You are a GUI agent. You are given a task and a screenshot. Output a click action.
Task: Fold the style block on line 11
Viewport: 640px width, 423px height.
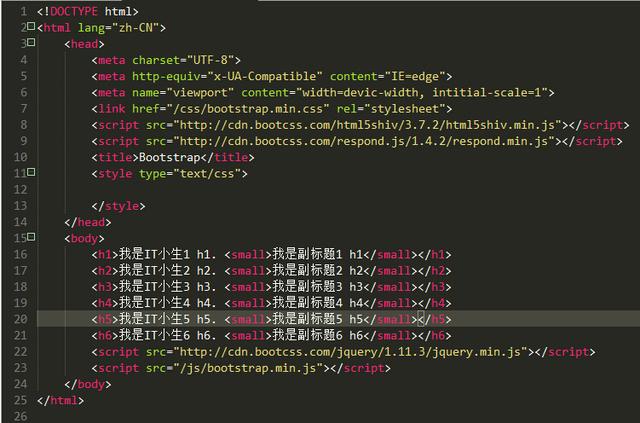pos(32,174)
